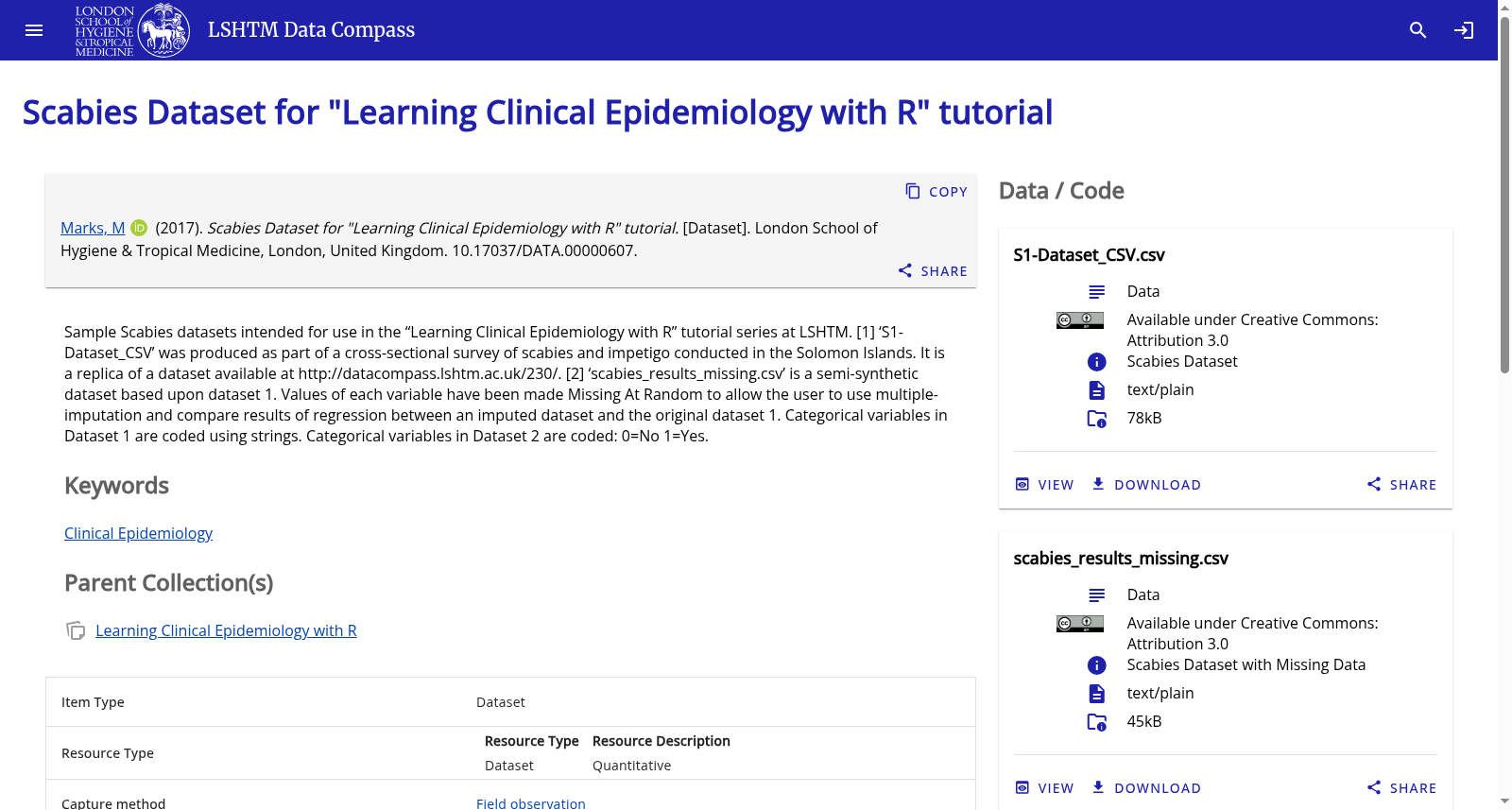Click the Scabies Dataset page heading

click(x=538, y=112)
